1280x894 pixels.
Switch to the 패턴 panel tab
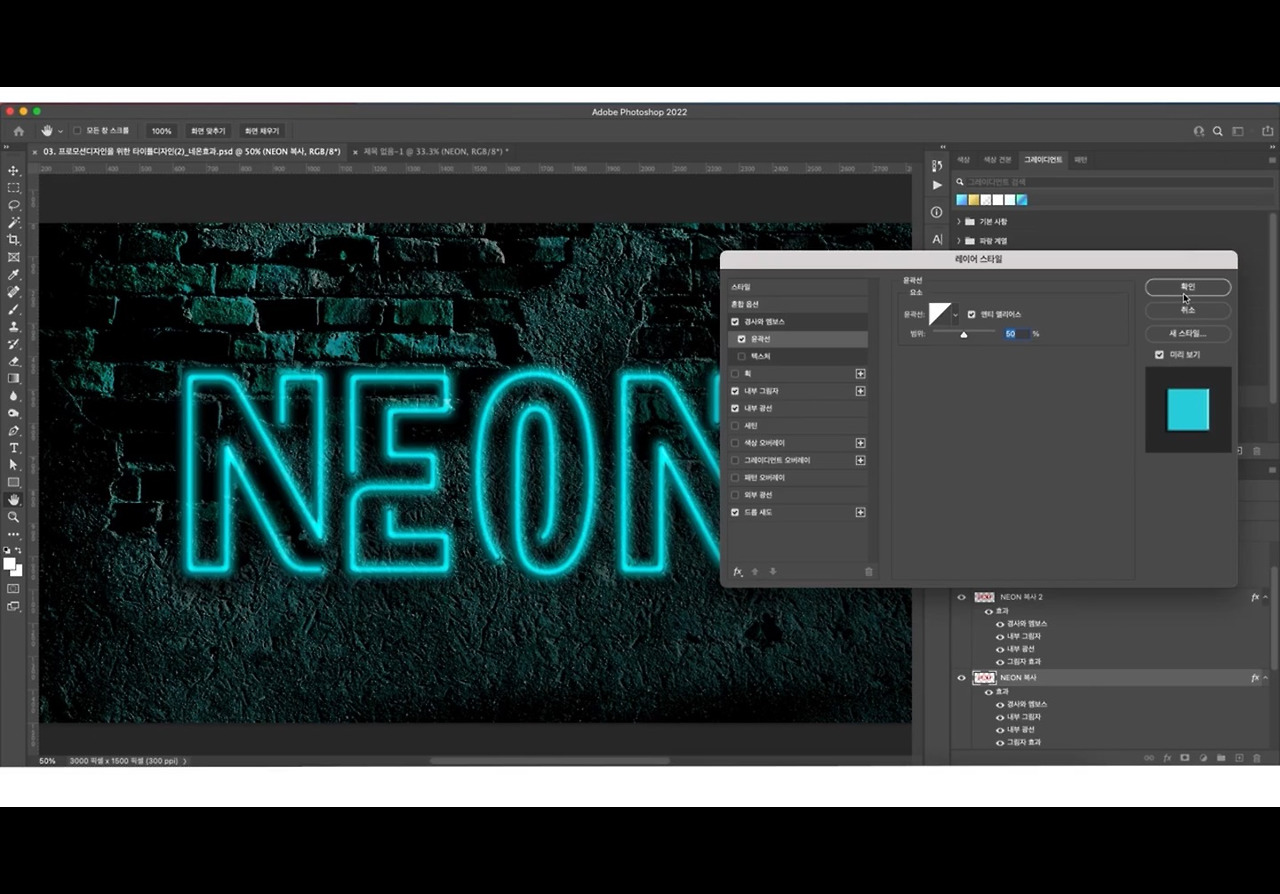point(1081,160)
